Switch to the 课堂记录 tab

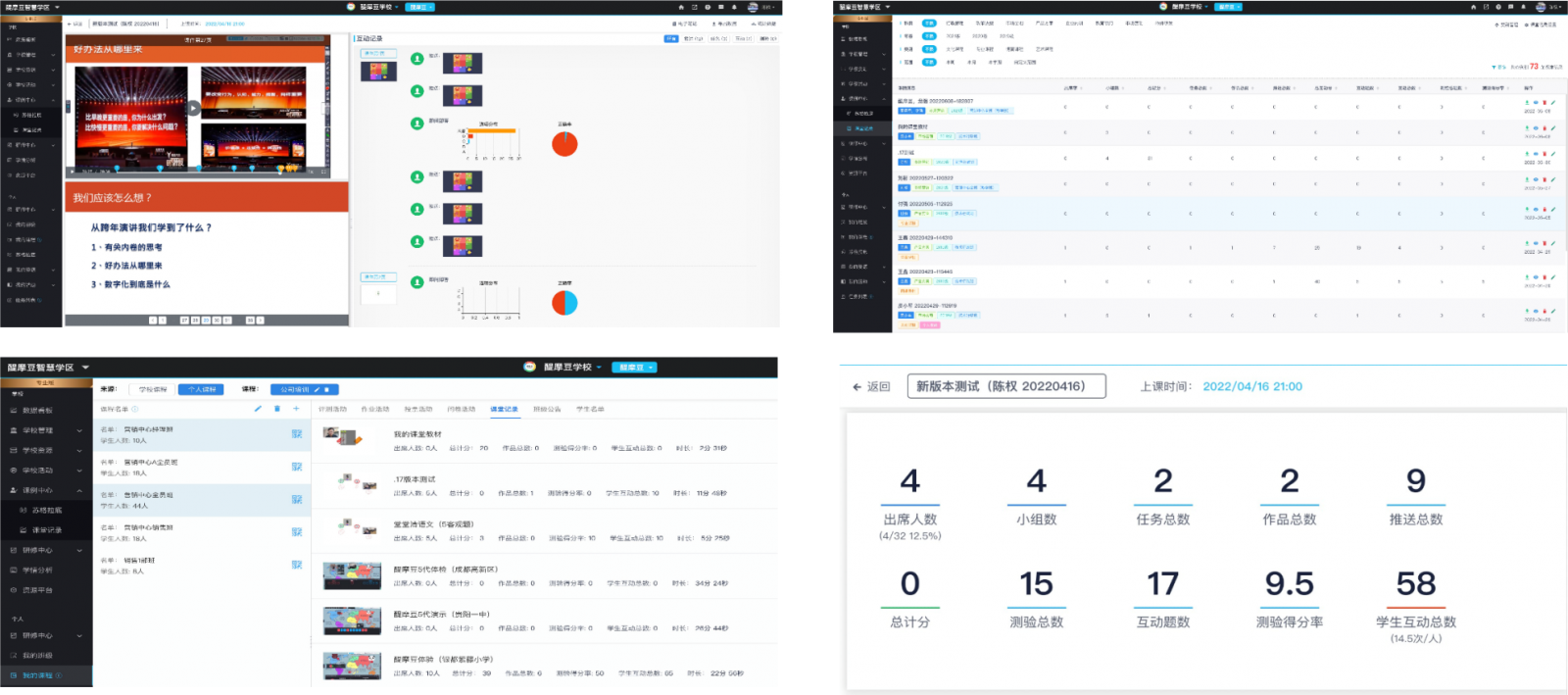tap(504, 409)
